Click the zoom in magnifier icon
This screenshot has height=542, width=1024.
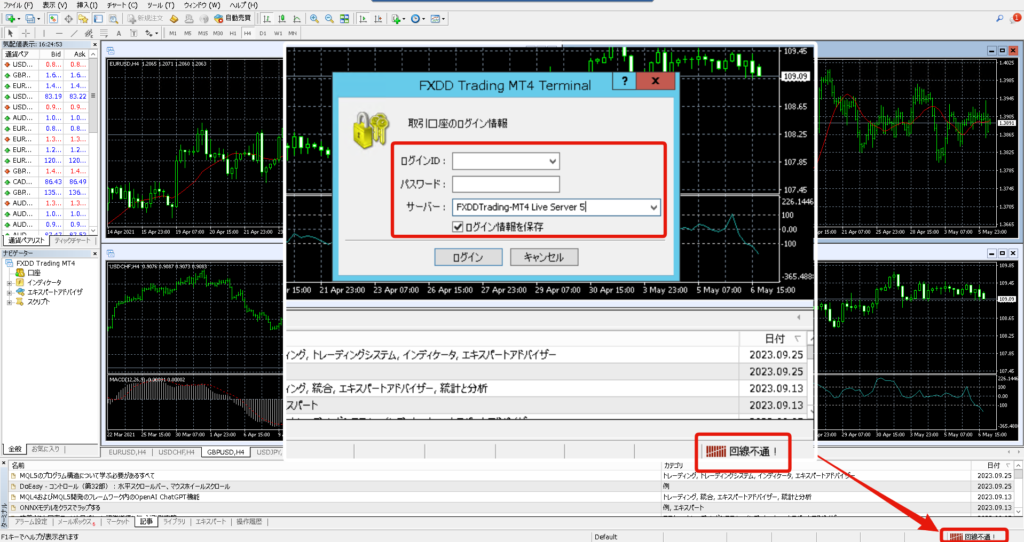click(314, 19)
